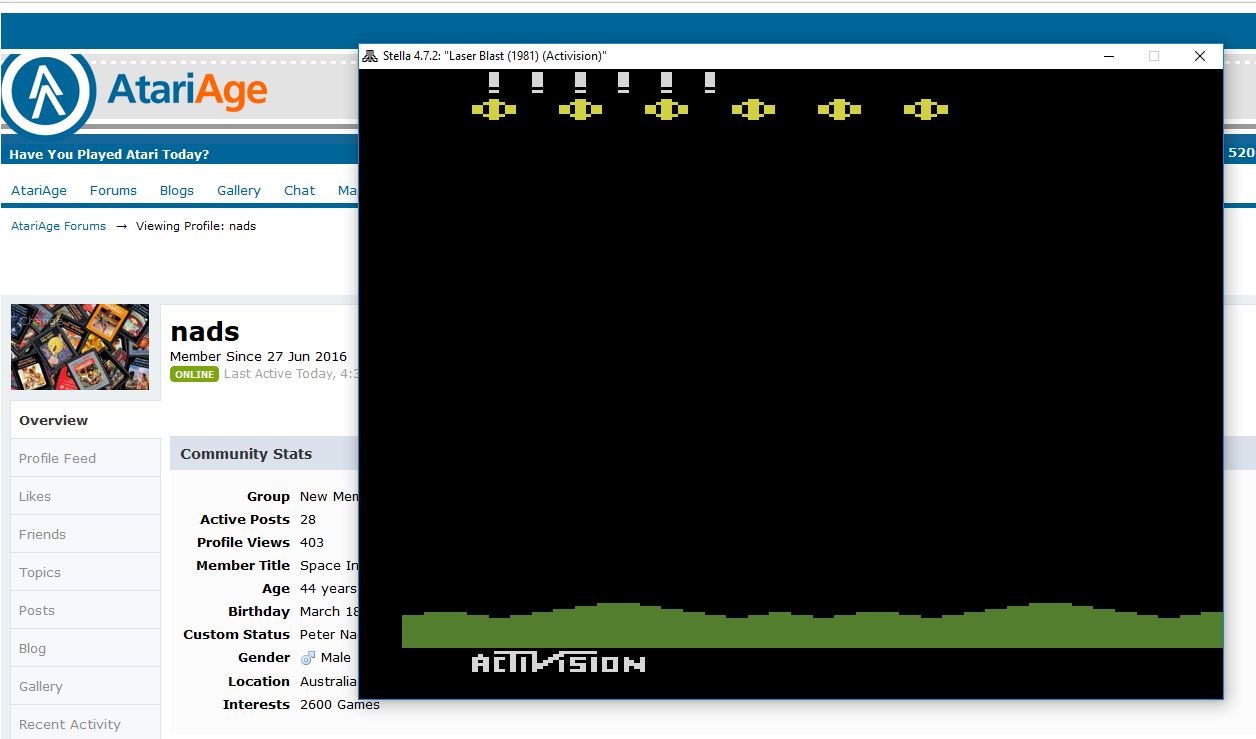Click the Birthday label

(x=259, y=611)
